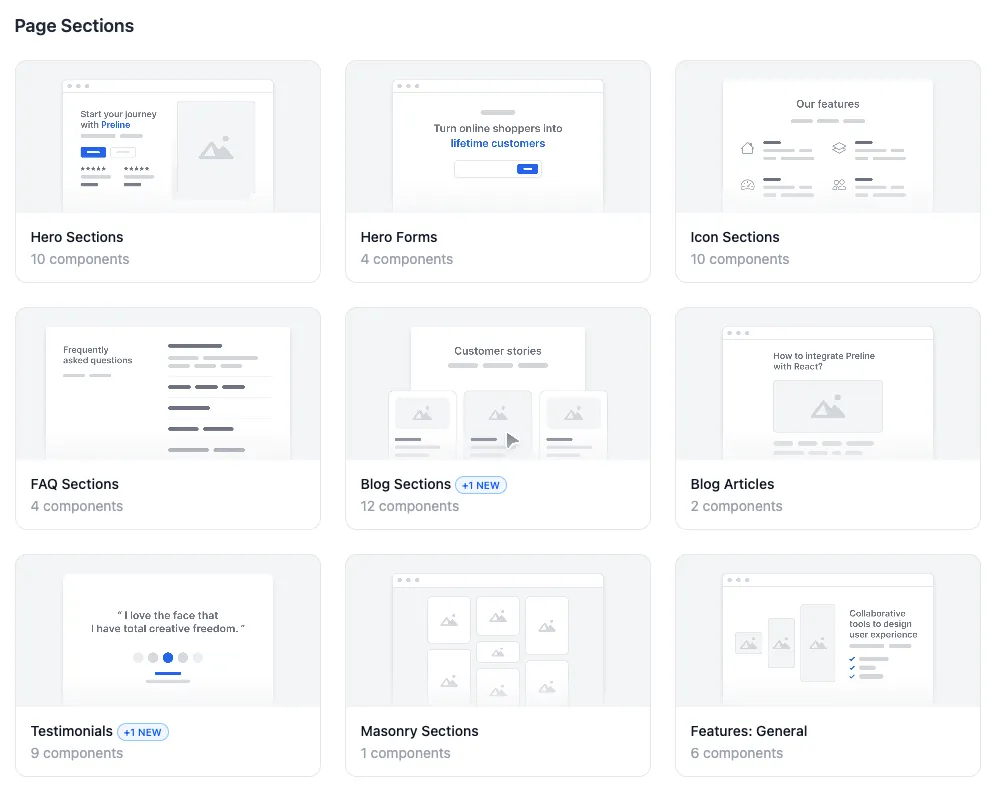Click the smiley face icon in Icon Sections preview
The image size is (996, 786).
coord(747,184)
